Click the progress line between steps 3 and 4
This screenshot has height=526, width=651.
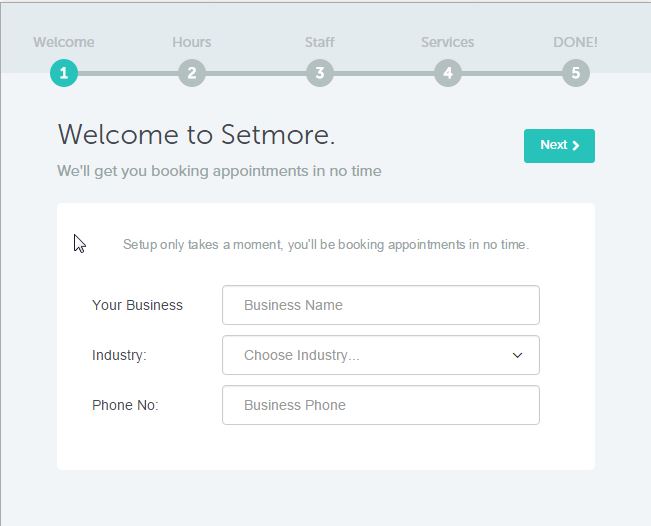[384, 73]
